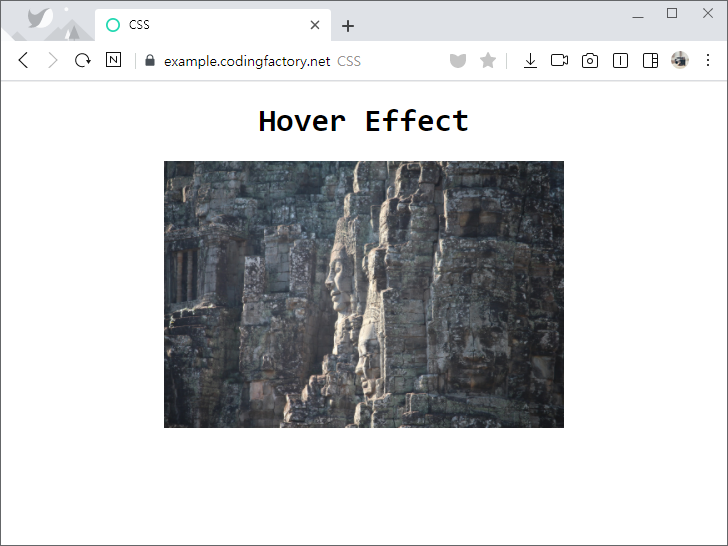Bookmark this page with the star icon
This screenshot has width=728, height=546.
click(x=488, y=60)
